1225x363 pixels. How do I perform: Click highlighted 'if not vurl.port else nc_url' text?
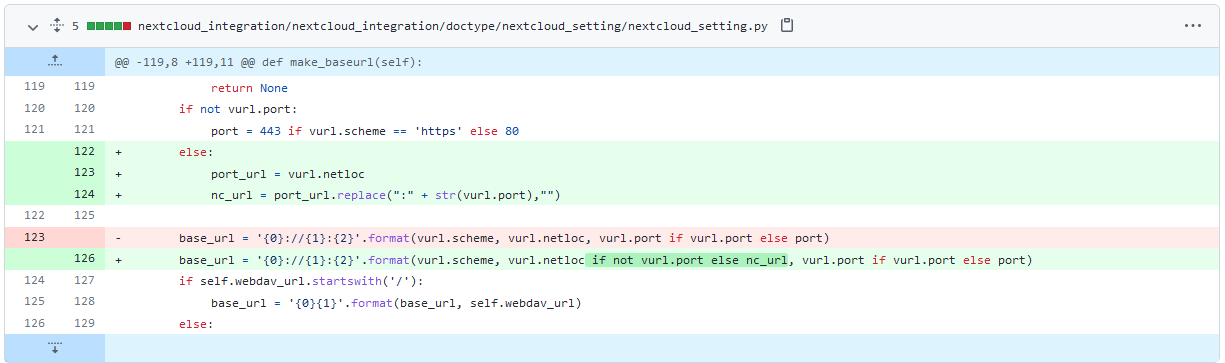(686, 260)
